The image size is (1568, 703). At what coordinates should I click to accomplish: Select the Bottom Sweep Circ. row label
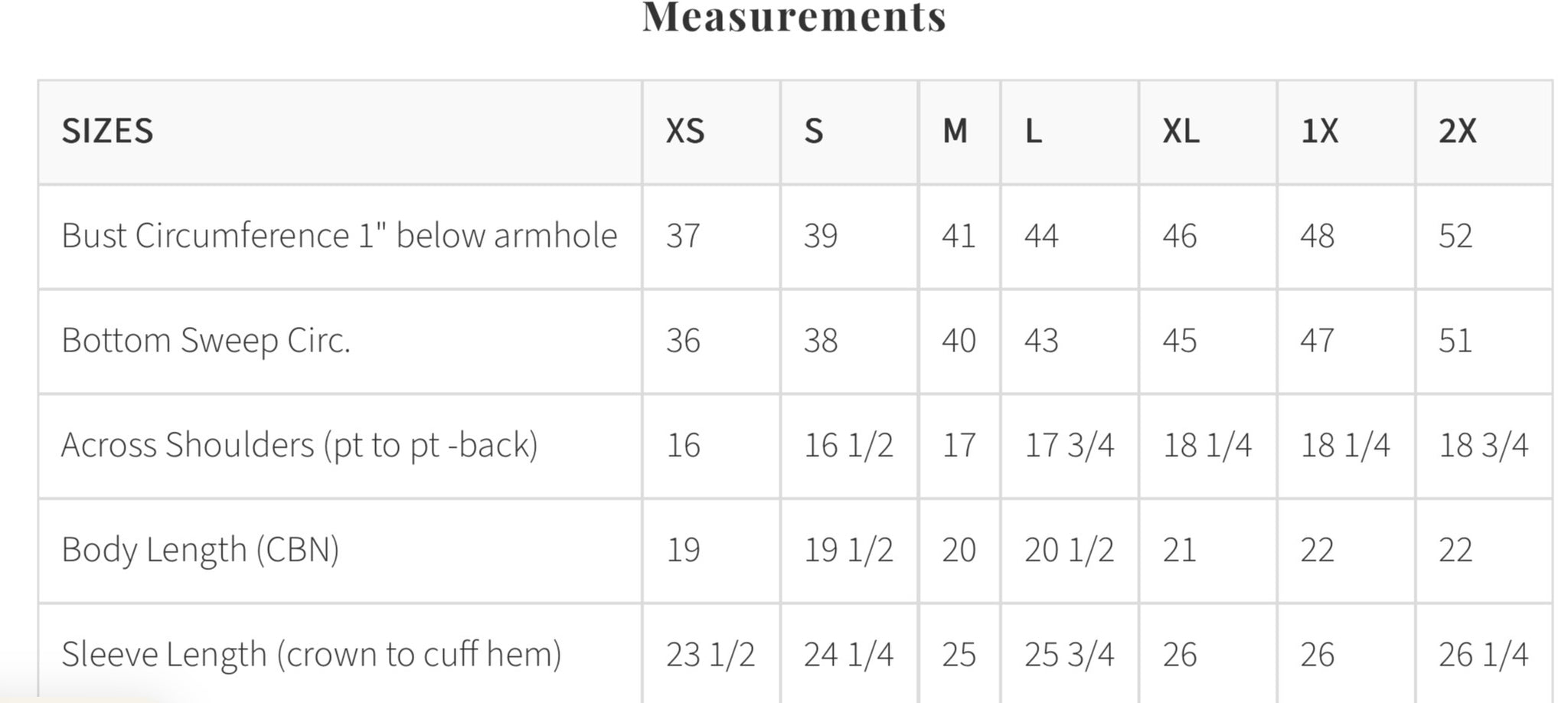[206, 341]
